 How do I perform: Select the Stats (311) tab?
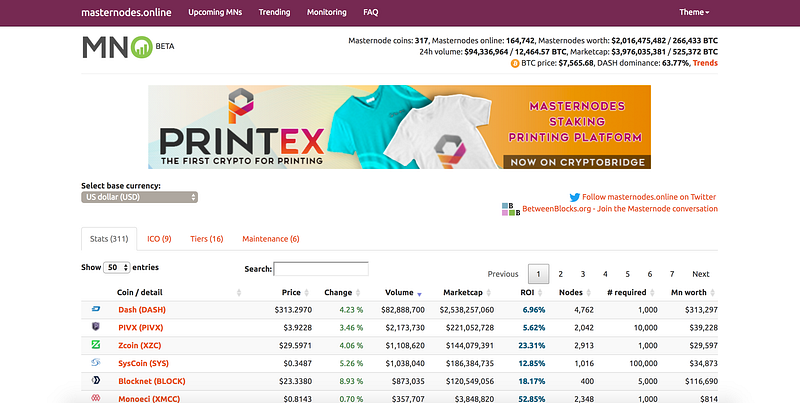(x=109, y=239)
